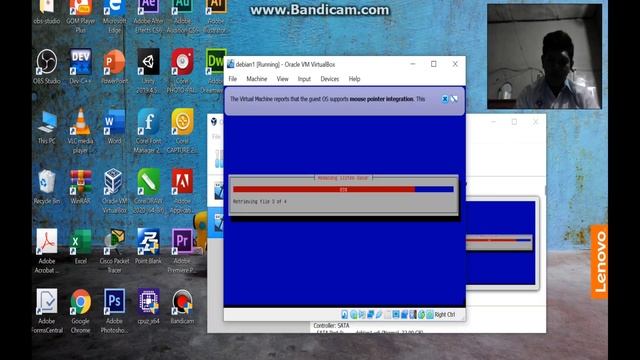Select the Oracle VM VirtualBox desktop shortcut

coord(114,191)
